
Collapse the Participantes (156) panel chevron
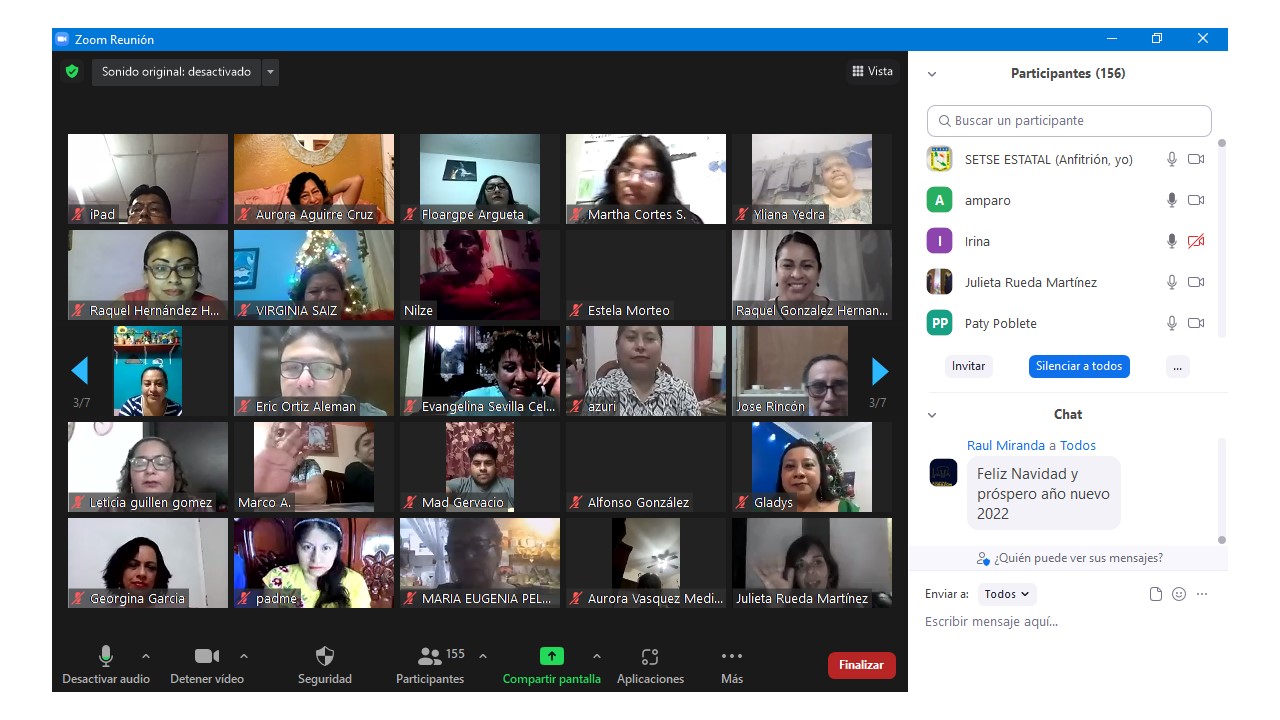932,74
